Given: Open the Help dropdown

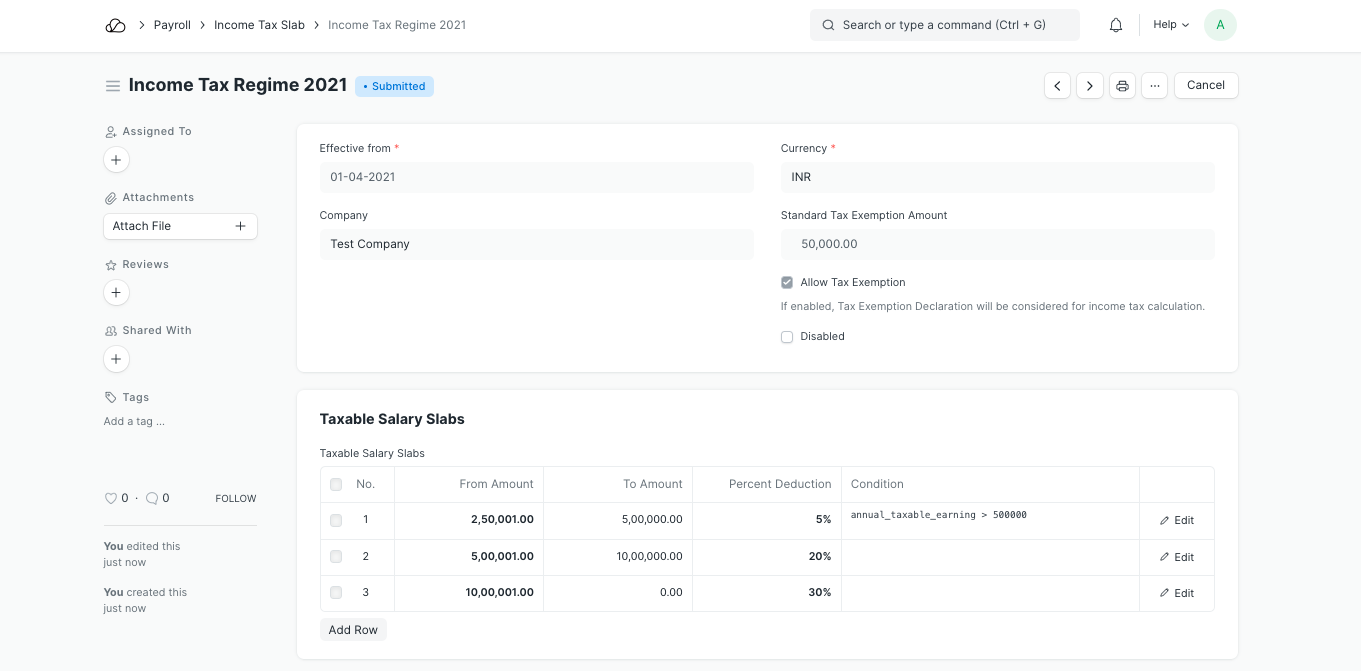Looking at the screenshot, I should coord(1170,25).
